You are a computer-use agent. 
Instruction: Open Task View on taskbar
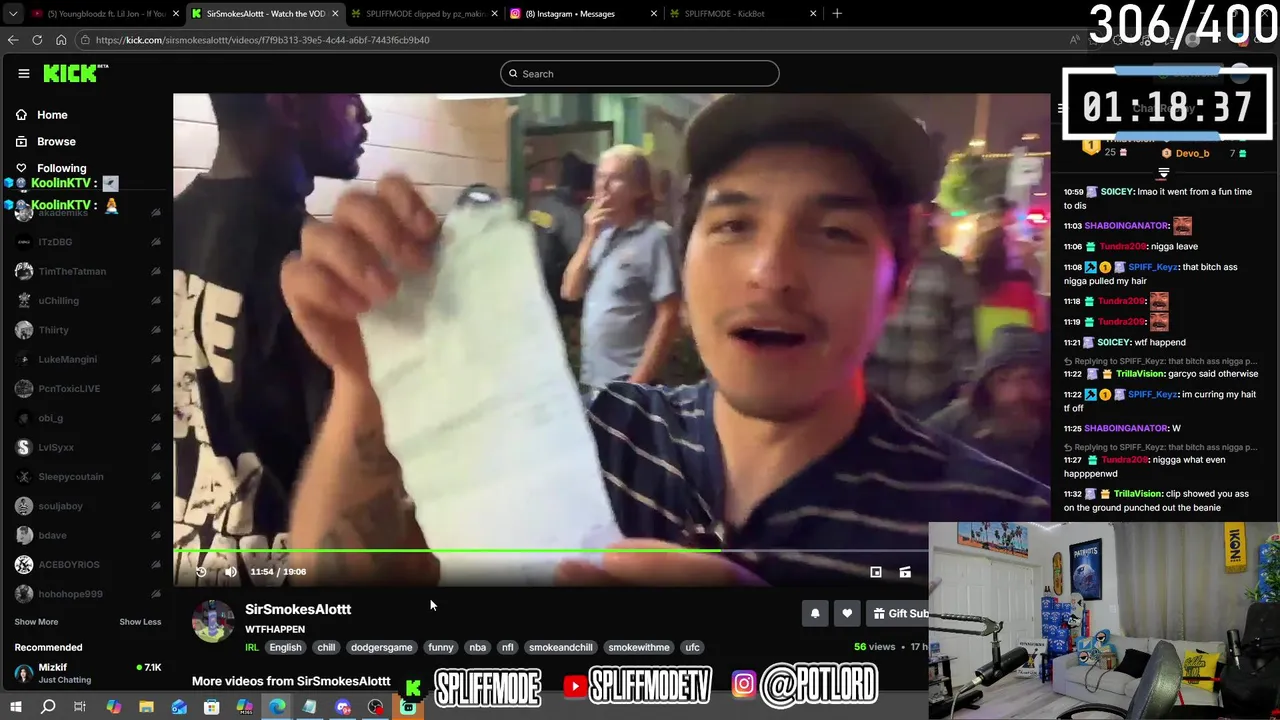click(80, 707)
